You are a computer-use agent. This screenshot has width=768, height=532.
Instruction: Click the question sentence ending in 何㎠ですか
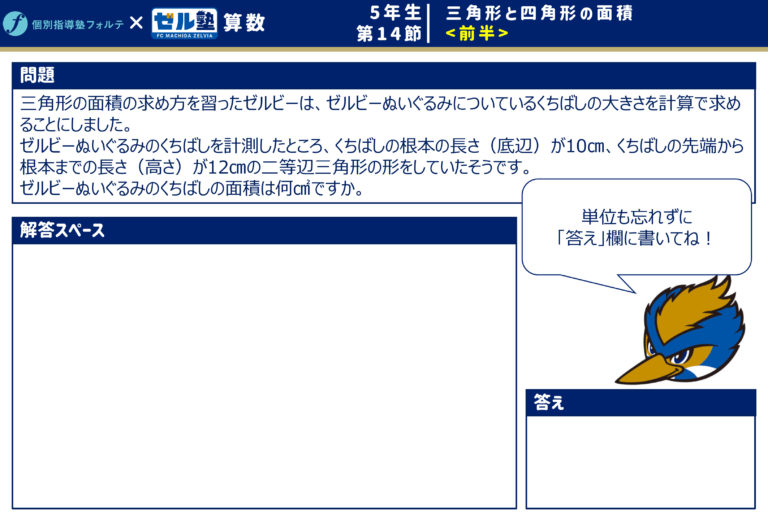192,189
